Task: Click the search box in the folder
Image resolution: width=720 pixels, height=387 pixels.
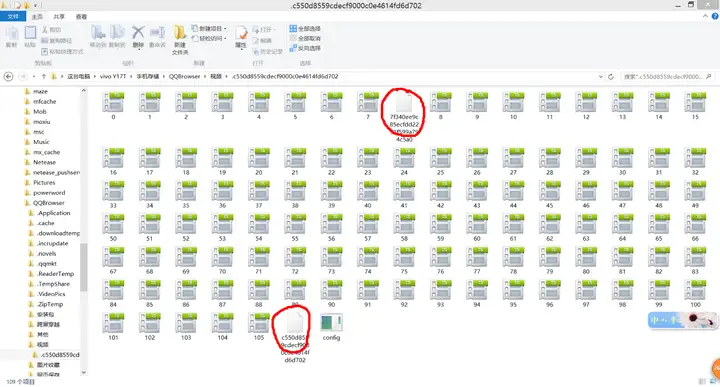Action: pos(667,77)
